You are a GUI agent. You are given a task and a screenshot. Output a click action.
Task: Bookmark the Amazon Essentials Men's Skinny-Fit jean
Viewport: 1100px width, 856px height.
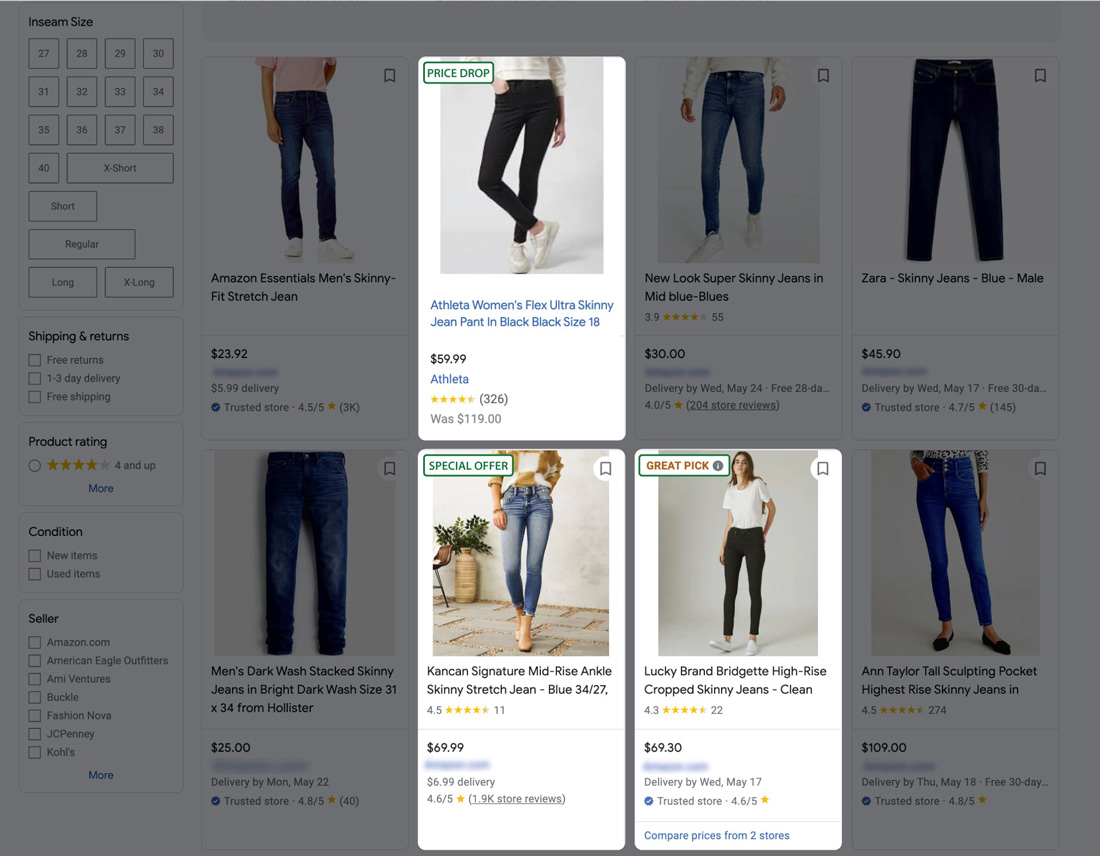coord(389,75)
